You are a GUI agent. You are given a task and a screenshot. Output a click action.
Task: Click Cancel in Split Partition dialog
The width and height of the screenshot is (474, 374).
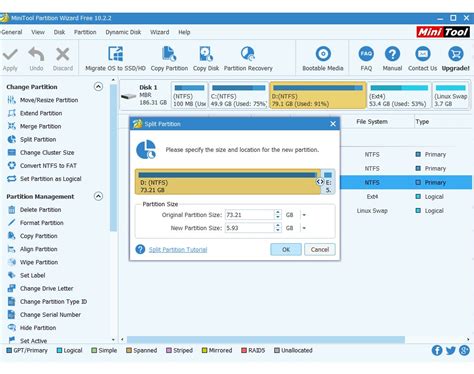320,249
